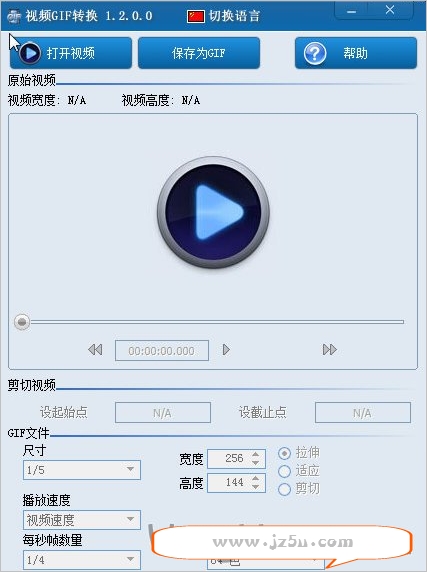Open the 尺寸 dropdown showing 1/5
The image size is (427, 572).
click(x=82, y=470)
